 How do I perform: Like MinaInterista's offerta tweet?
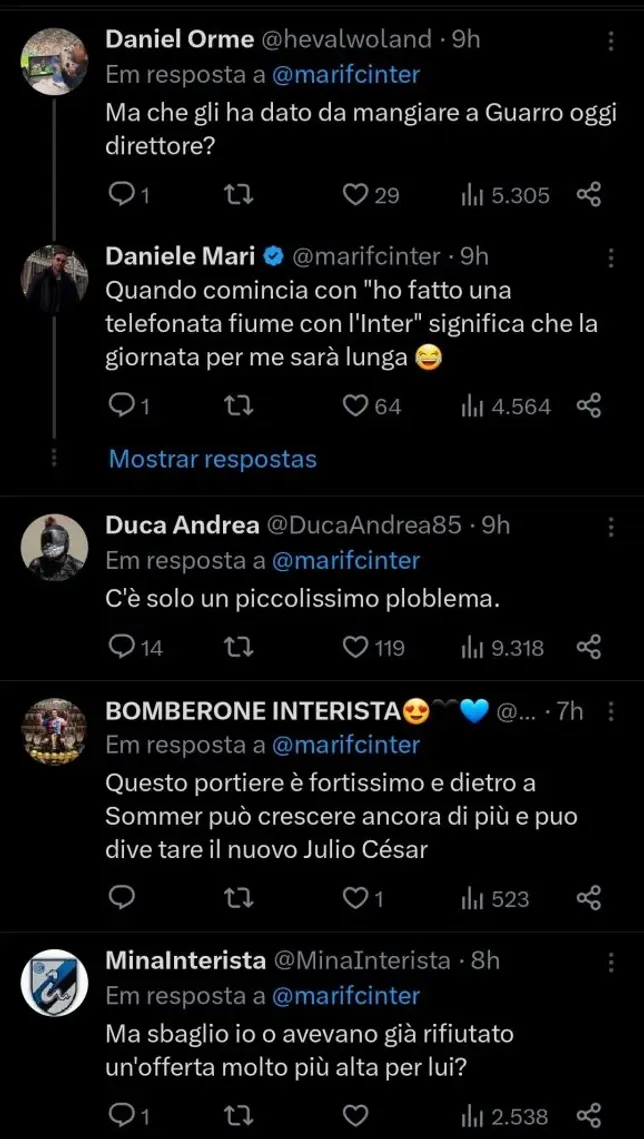[x=356, y=1115]
